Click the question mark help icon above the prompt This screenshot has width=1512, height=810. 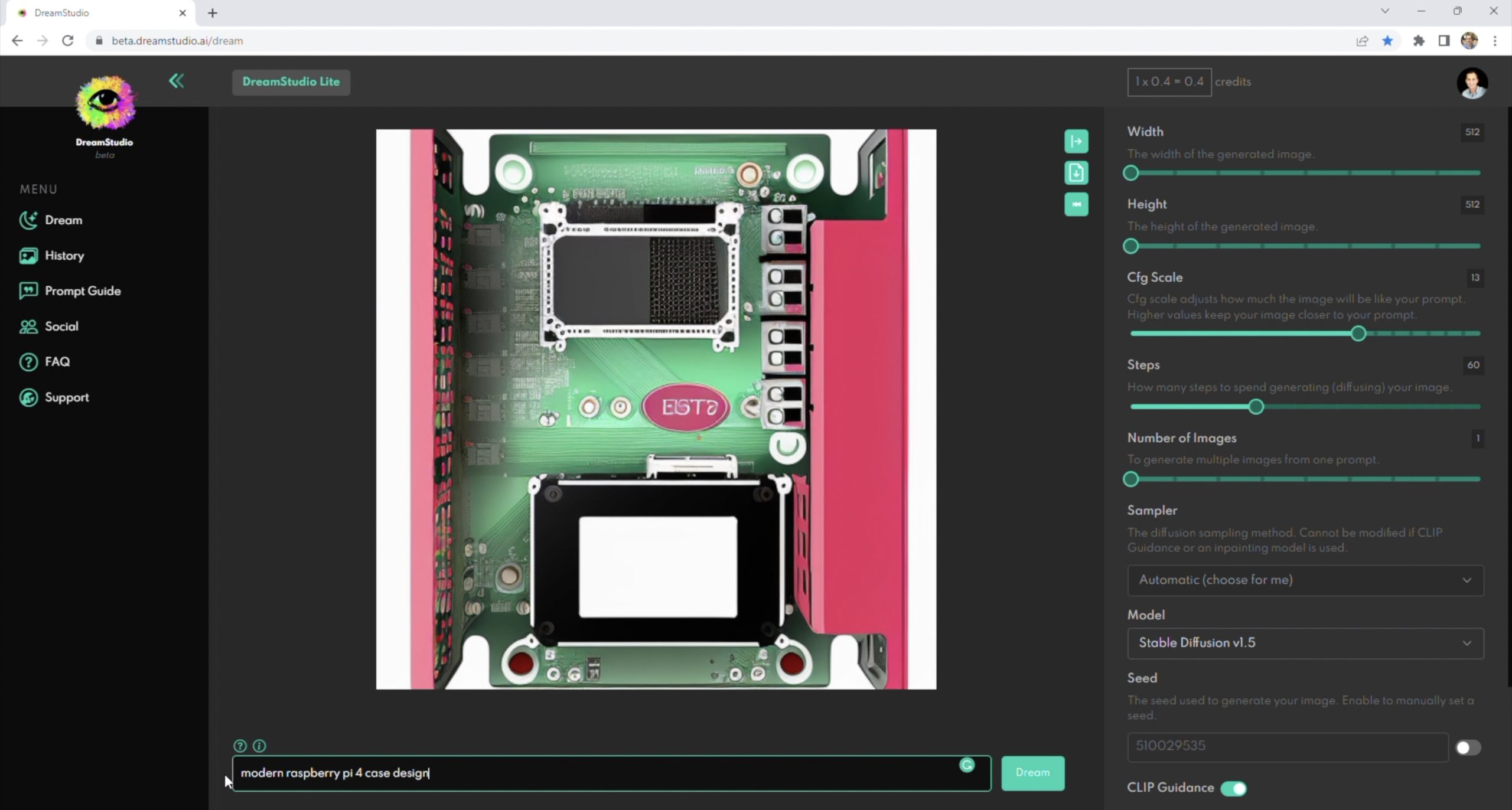tap(240, 746)
